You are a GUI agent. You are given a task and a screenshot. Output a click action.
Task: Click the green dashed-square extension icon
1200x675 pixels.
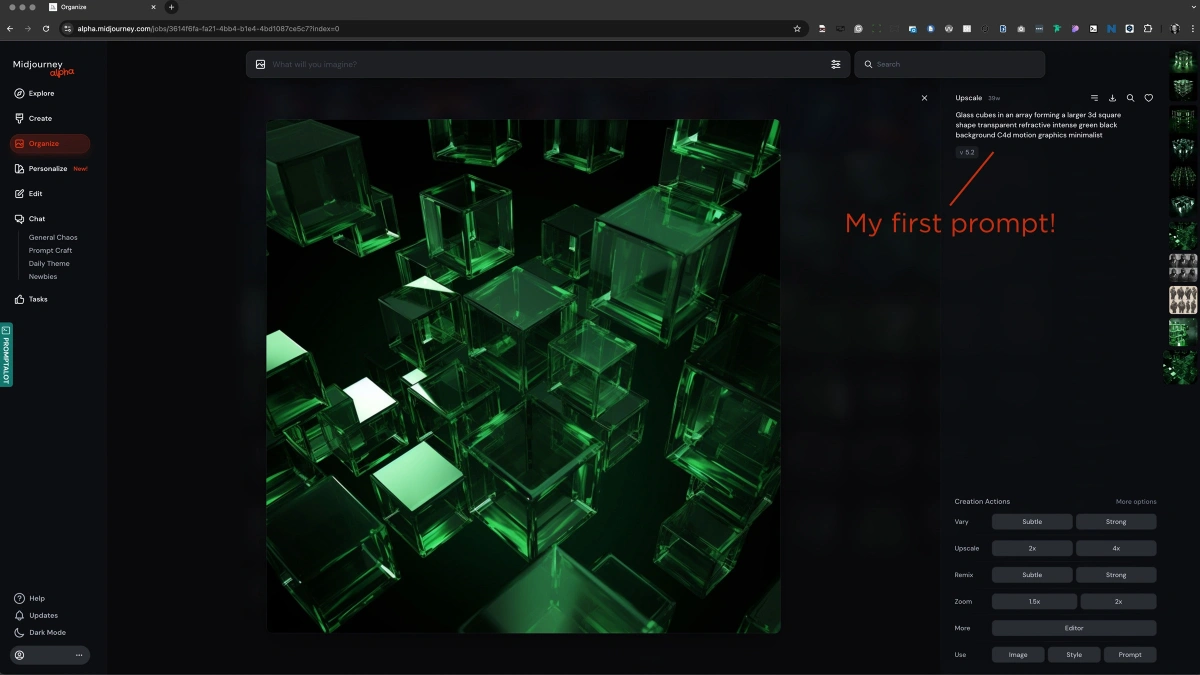tap(877, 29)
